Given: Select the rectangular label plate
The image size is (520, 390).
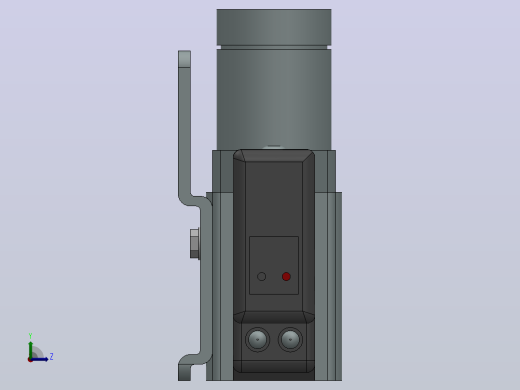Looking at the screenshot, I should click(274, 265).
